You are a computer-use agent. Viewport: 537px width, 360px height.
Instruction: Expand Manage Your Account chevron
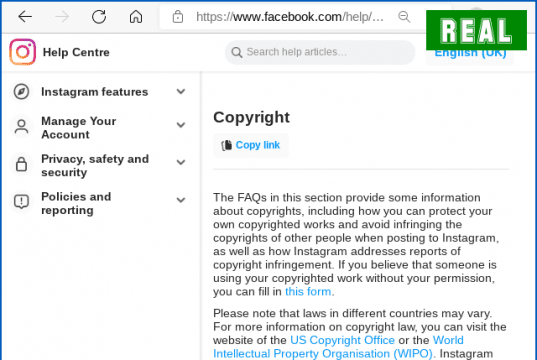(181, 125)
